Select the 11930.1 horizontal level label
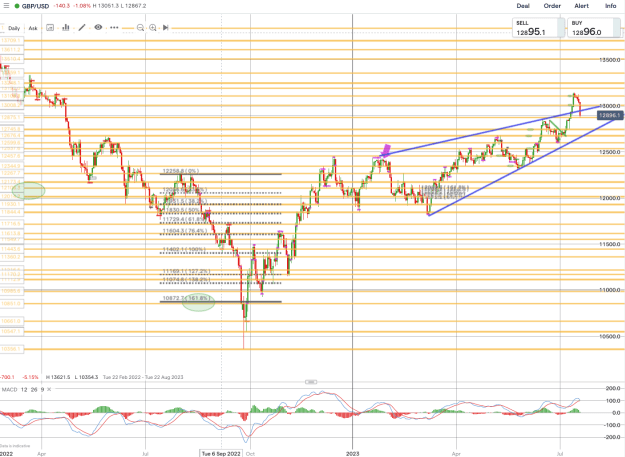This screenshot has height=457, width=625. pos(11,204)
